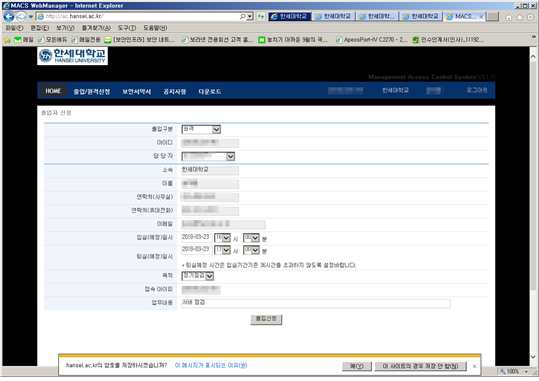
Task: Click 예(Y) on the password prompt
Action: point(357,367)
